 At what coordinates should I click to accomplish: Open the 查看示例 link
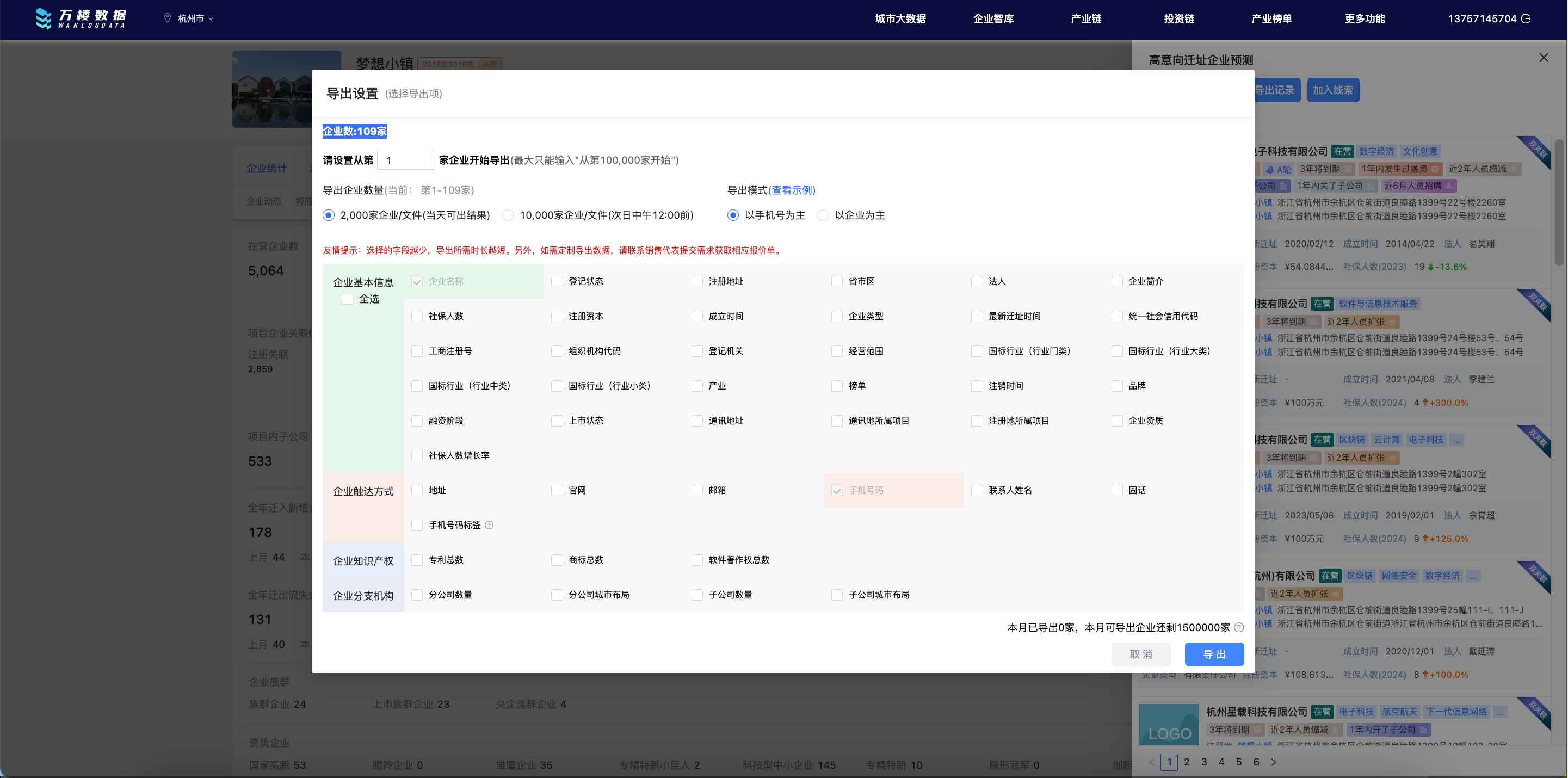tap(792, 190)
